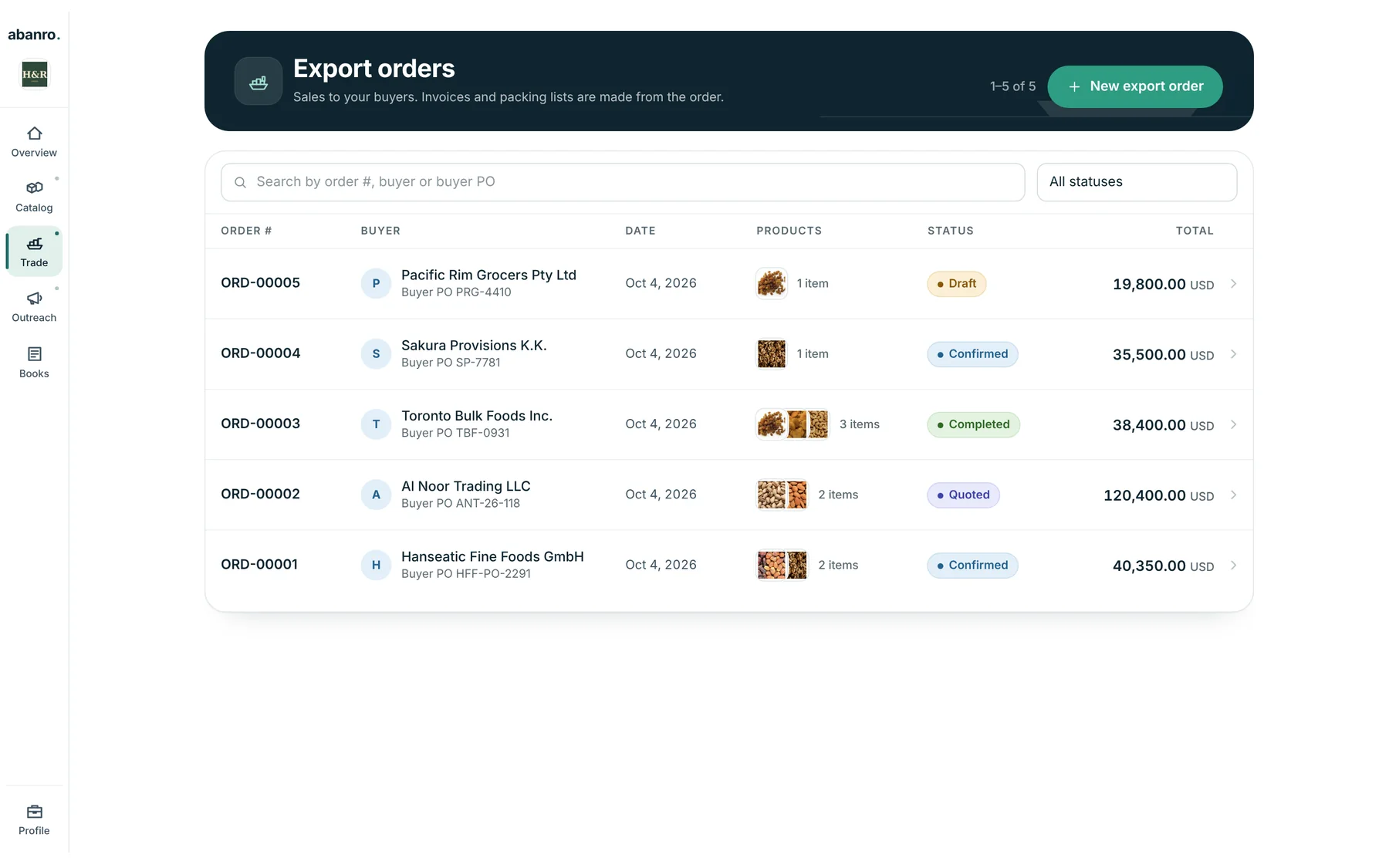This screenshot has width=1389, height=868.
Task: Click product thumbnail of ORD-00005
Action: (x=771, y=283)
